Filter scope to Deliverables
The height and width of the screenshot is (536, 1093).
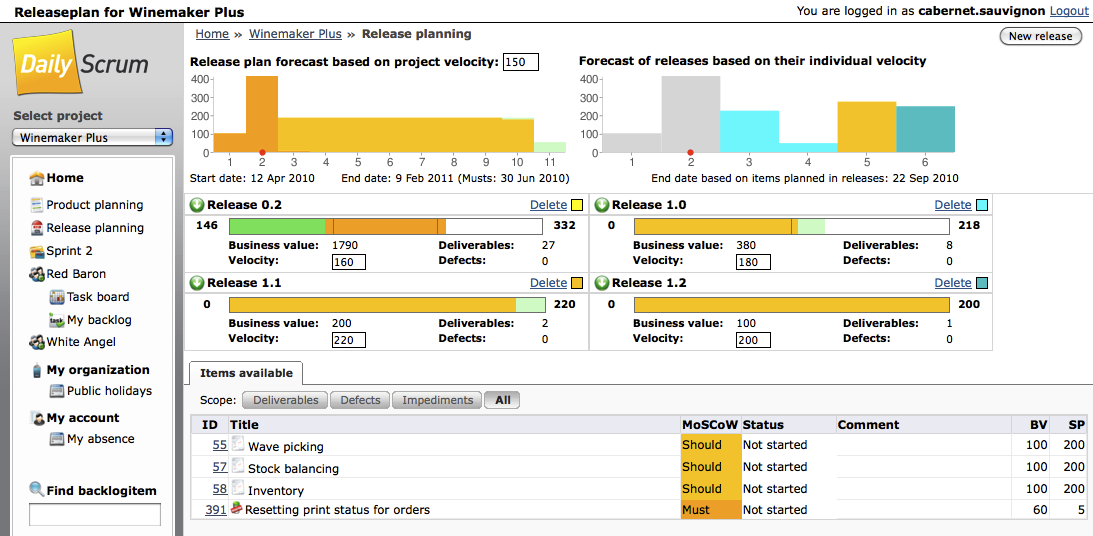(x=284, y=400)
